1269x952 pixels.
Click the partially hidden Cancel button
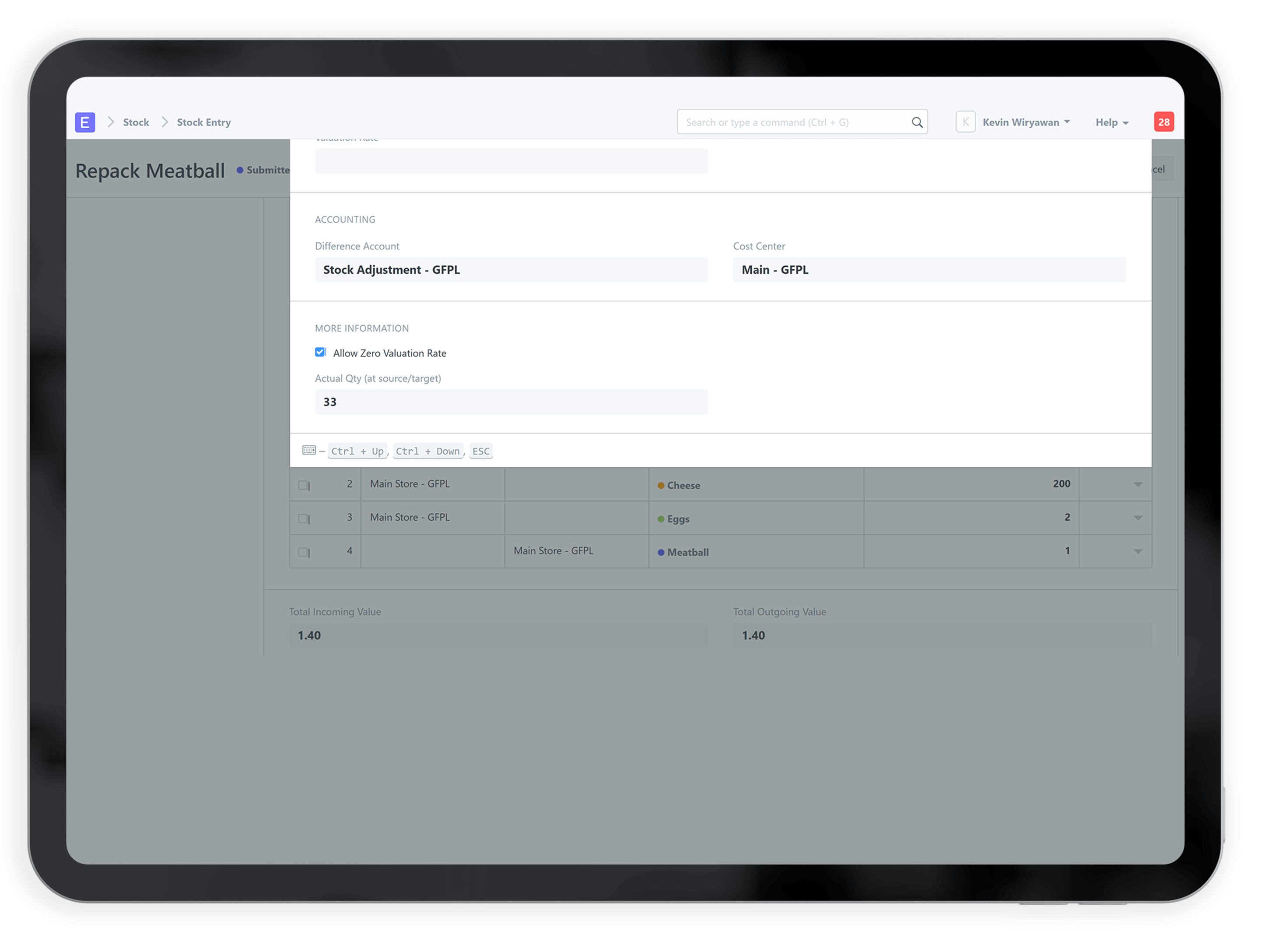tap(1162, 169)
